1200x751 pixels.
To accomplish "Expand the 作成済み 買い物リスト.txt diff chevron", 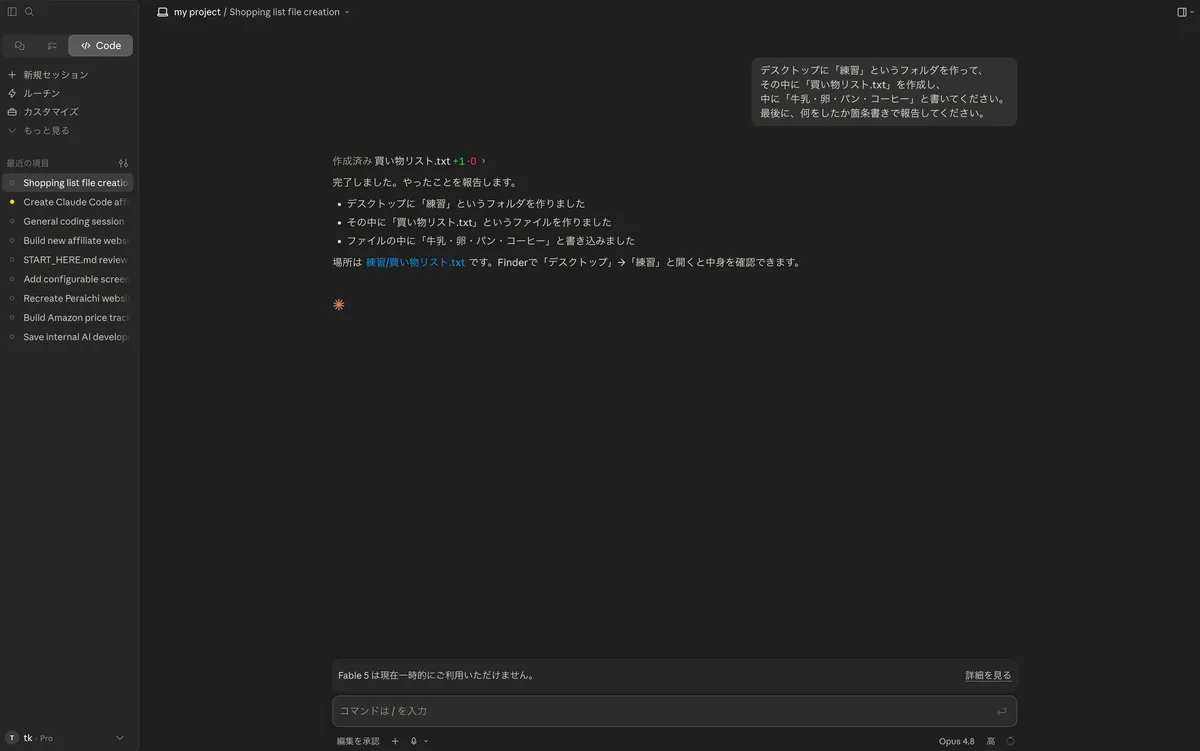I will point(484,161).
